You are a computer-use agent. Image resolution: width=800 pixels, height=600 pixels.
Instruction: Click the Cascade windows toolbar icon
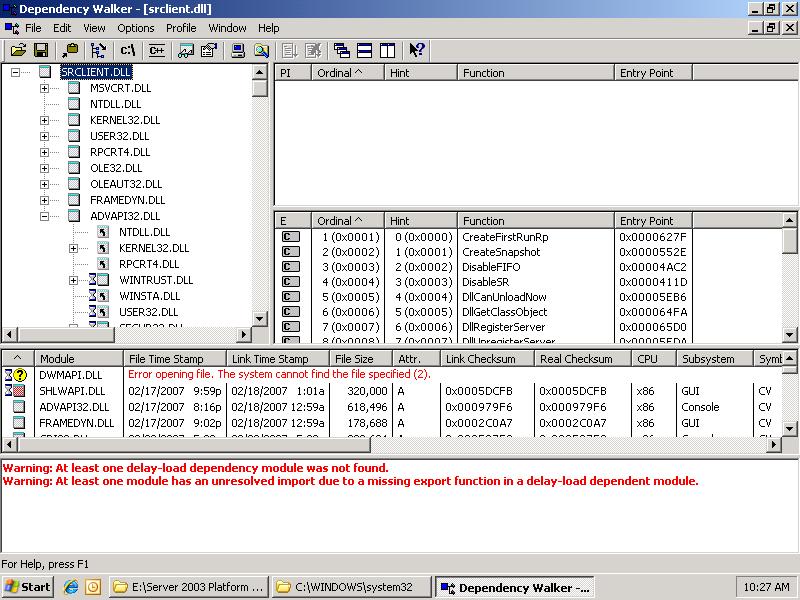(x=341, y=50)
